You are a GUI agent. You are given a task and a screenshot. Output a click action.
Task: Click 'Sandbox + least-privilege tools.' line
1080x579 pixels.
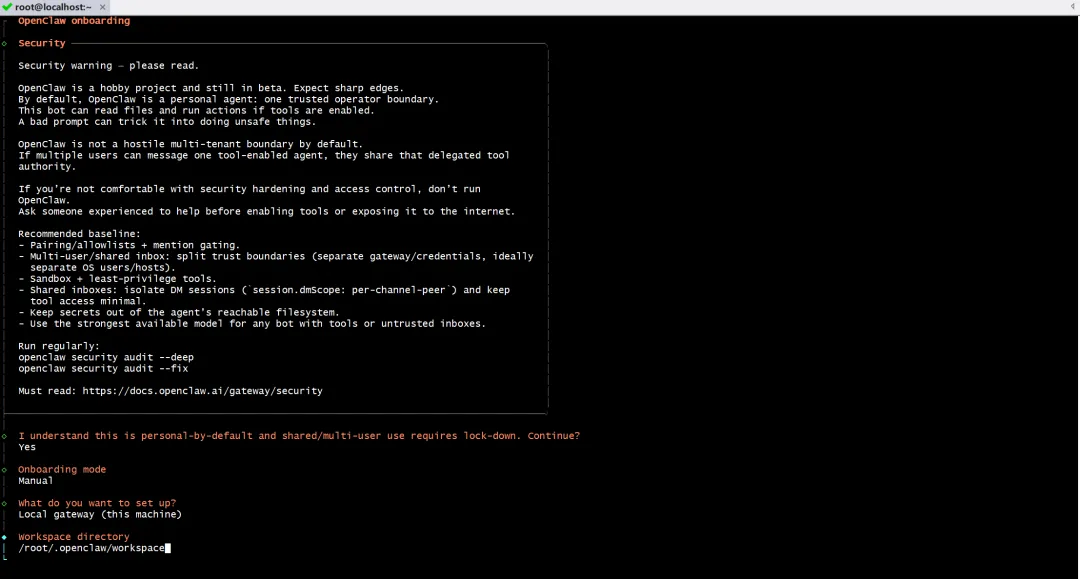click(117, 279)
